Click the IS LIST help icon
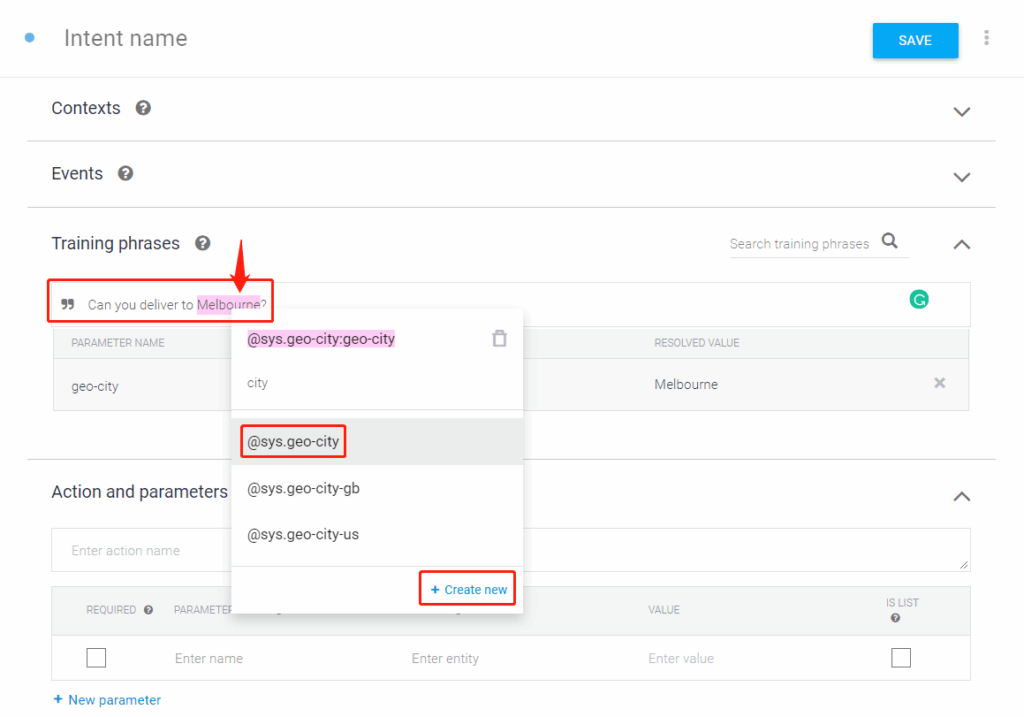The width and height of the screenshot is (1024, 717). click(x=895, y=618)
